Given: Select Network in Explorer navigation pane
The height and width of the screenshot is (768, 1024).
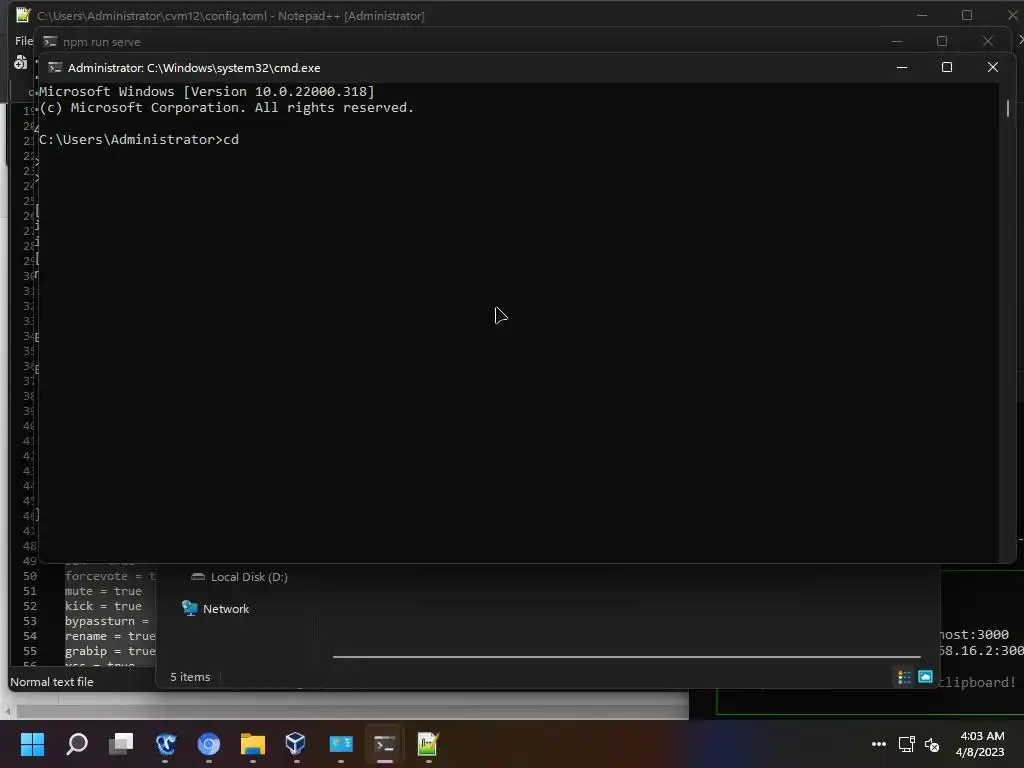Looking at the screenshot, I should (225, 609).
